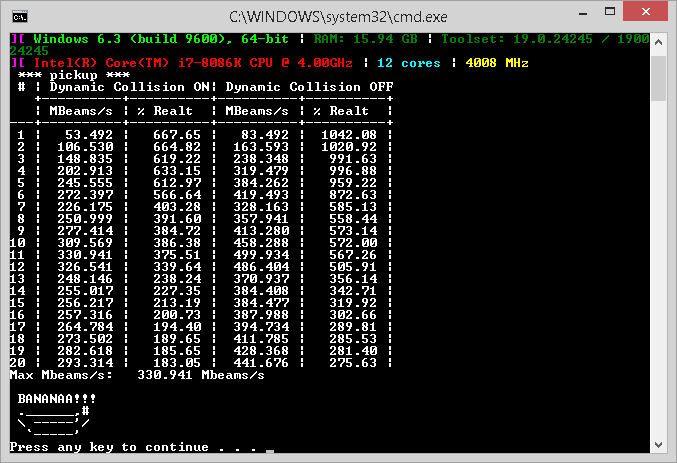Click the value 499.934 in row 11

261,255
